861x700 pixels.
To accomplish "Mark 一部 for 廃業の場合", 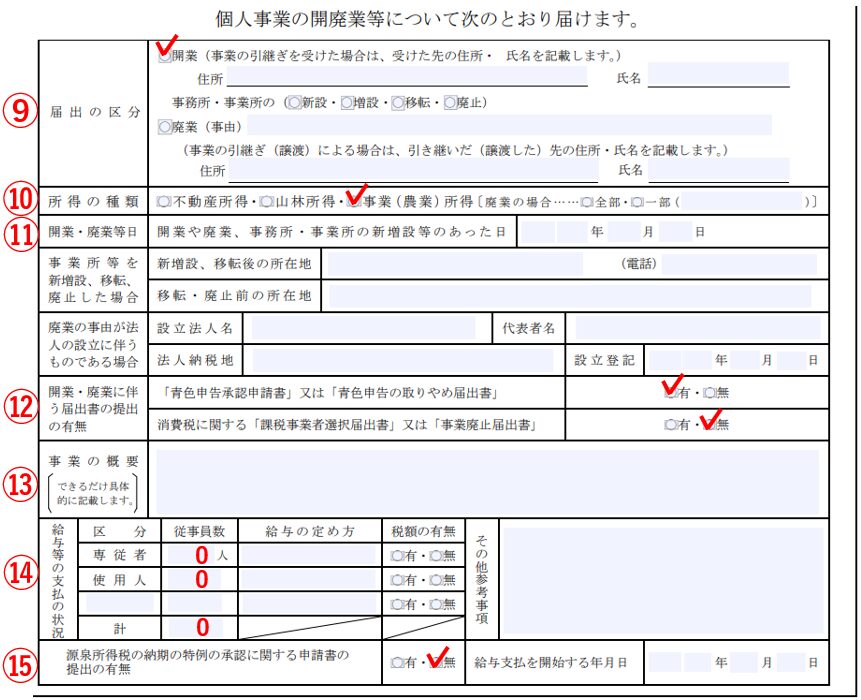I will coord(637,203).
